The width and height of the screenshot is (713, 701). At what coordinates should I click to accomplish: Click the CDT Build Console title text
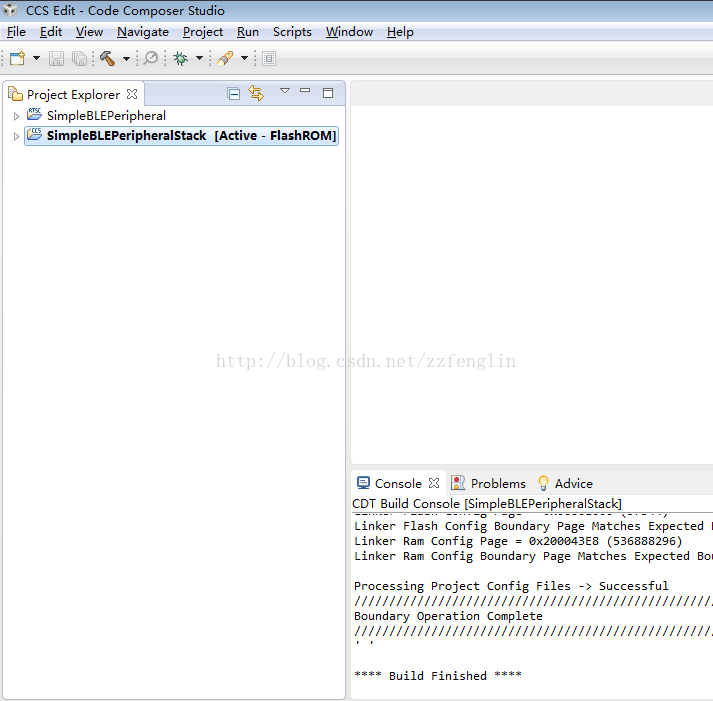(487, 504)
